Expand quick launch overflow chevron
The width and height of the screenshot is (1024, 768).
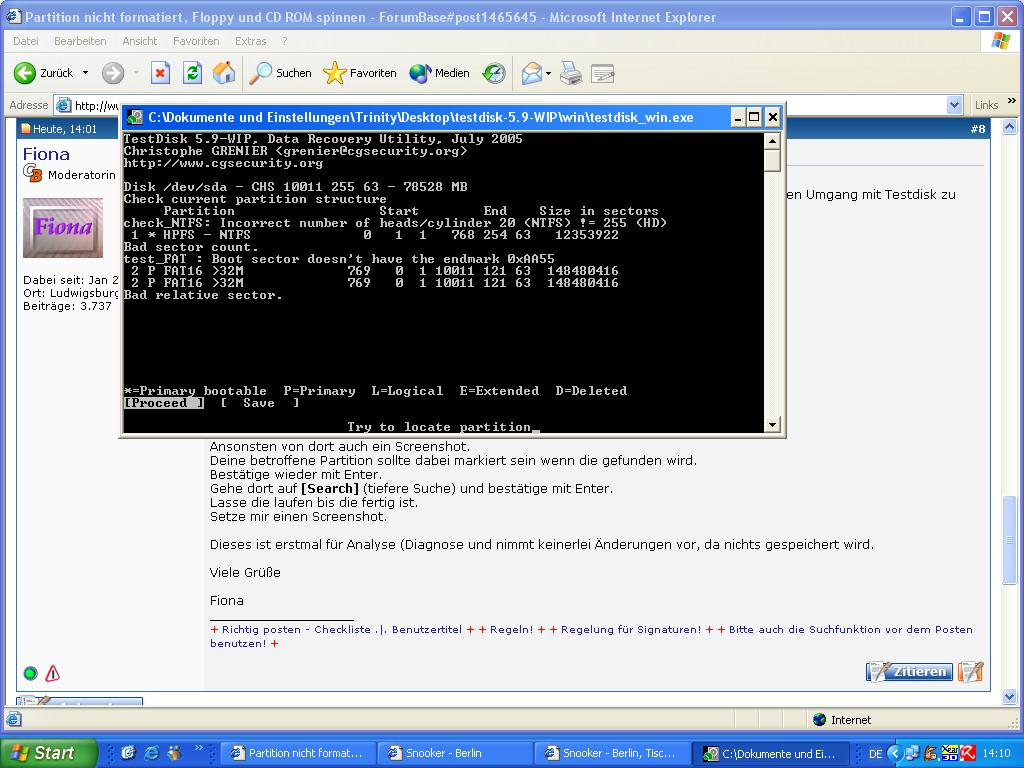tap(199, 748)
